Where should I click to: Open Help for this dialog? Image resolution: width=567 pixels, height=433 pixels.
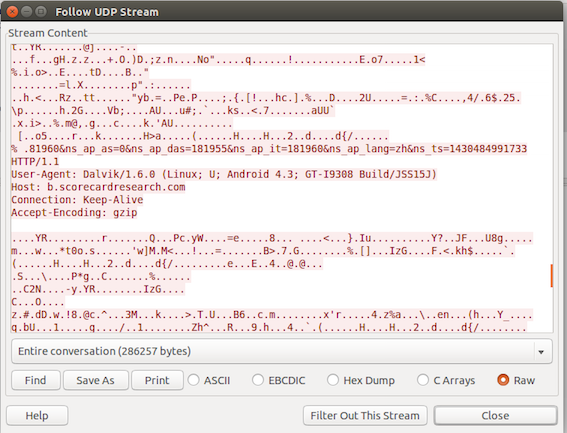(x=37, y=415)
